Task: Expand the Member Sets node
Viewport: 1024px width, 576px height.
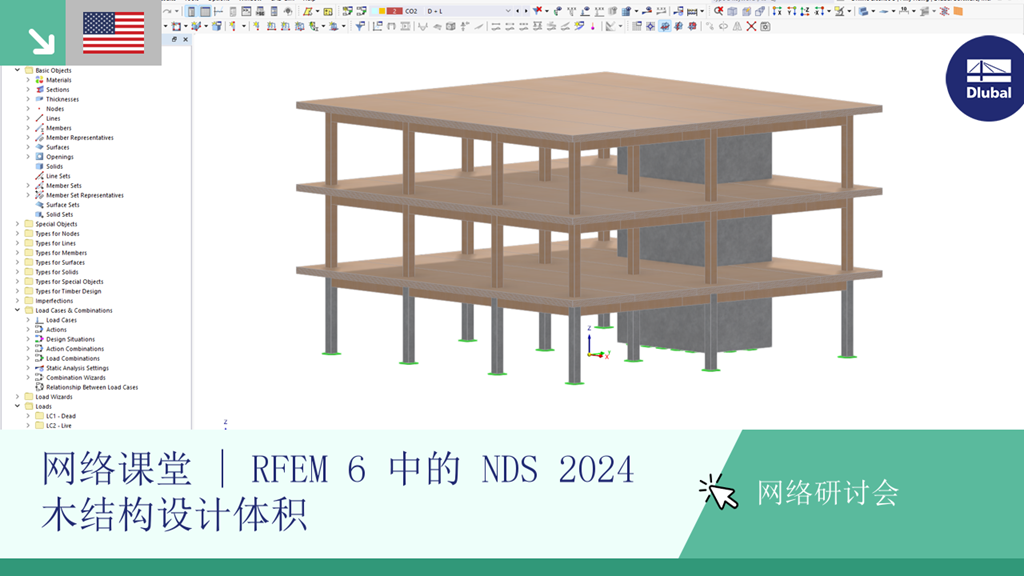Action: (x=28, y=185)
